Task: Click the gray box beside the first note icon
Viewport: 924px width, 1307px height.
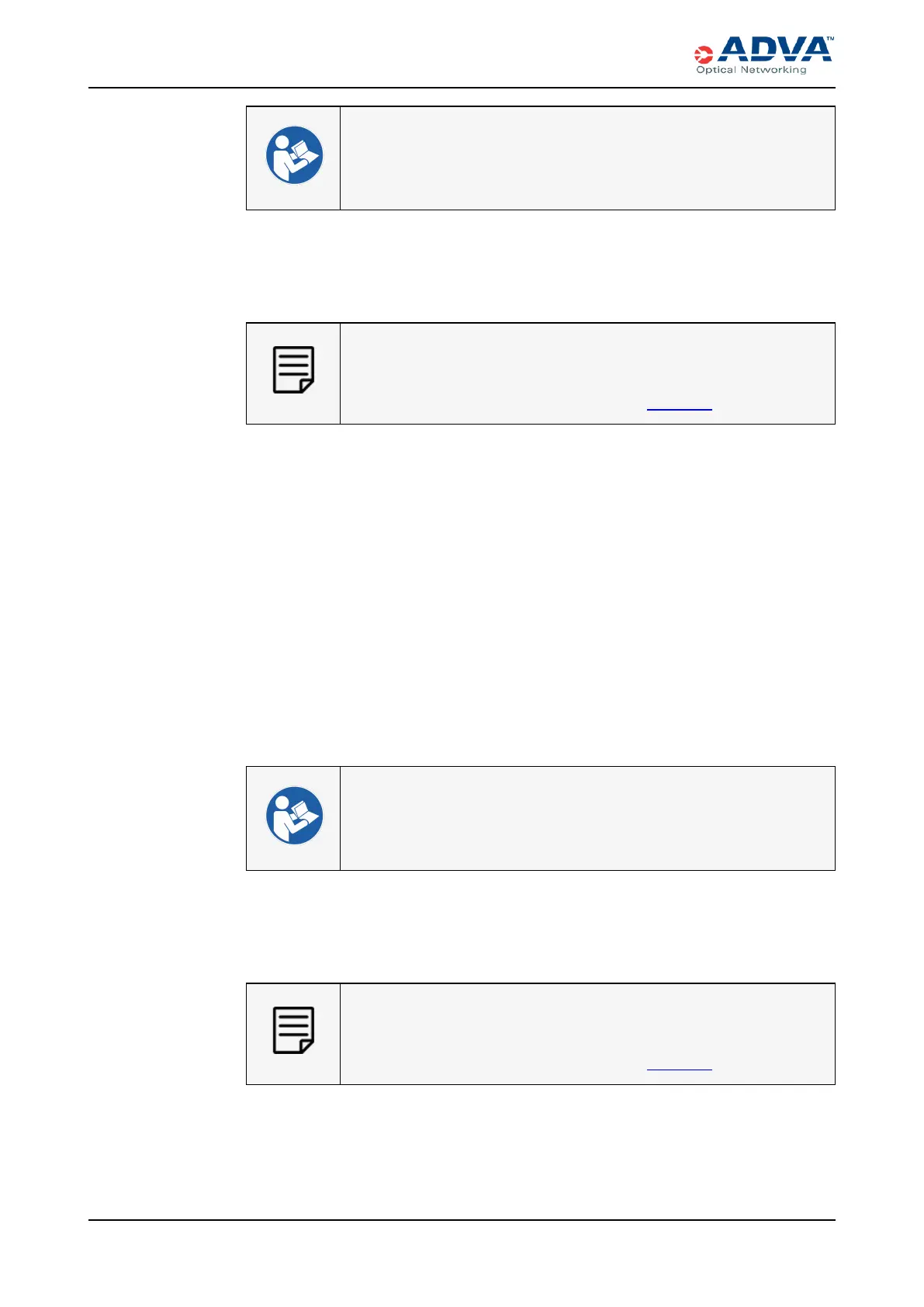Action: pyautogui.click(x=587, y=365)
